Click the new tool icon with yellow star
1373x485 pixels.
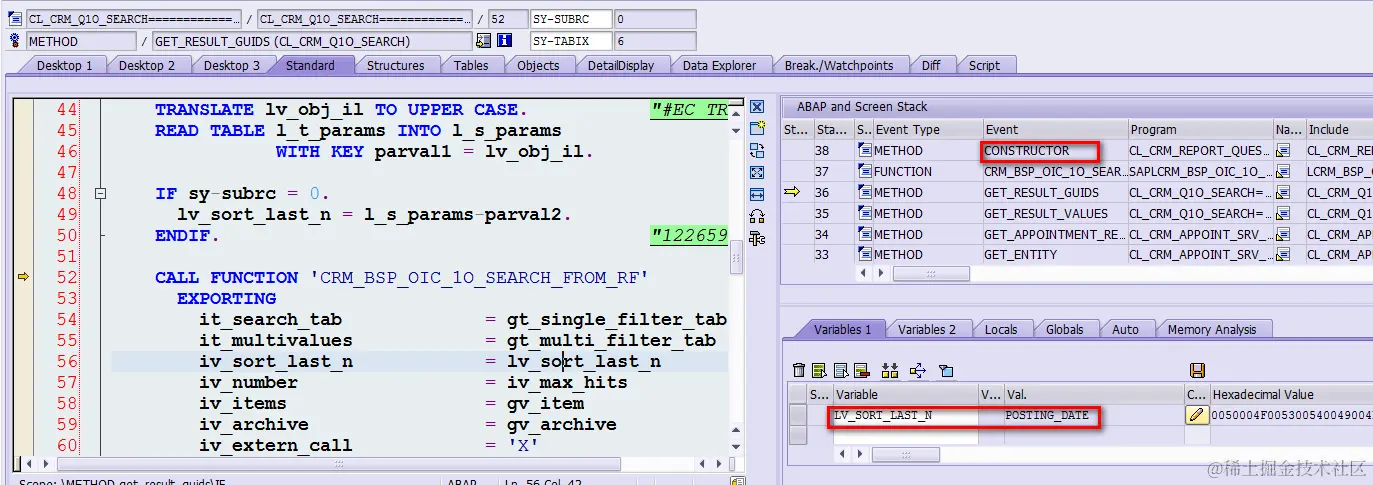[x=757, y=129]
